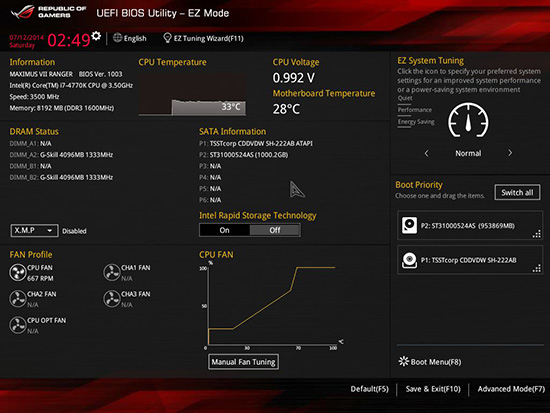Click Intel Core i7-4770K CPU info line
The width and height of the screenshot is (550, 413).
point(71,85)
